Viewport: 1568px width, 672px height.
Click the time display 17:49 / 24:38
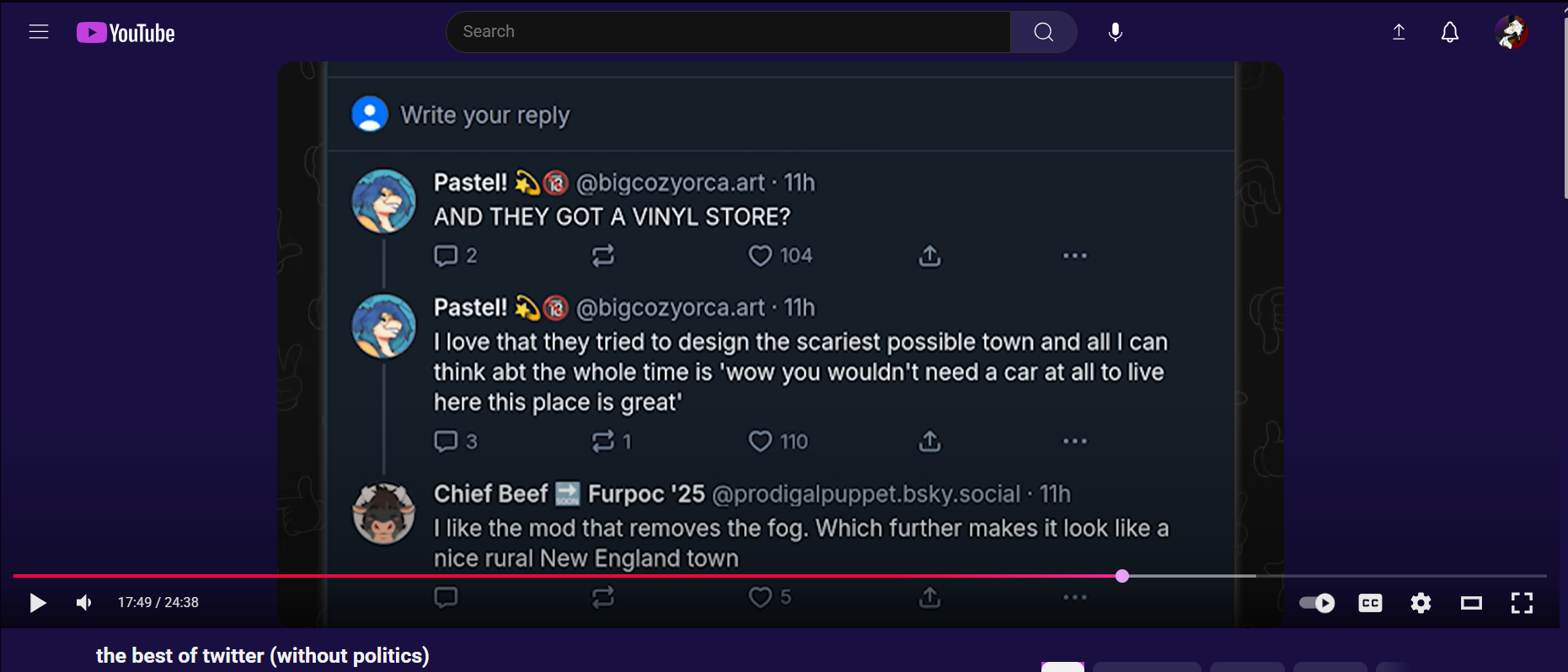[x=158, y=603]
